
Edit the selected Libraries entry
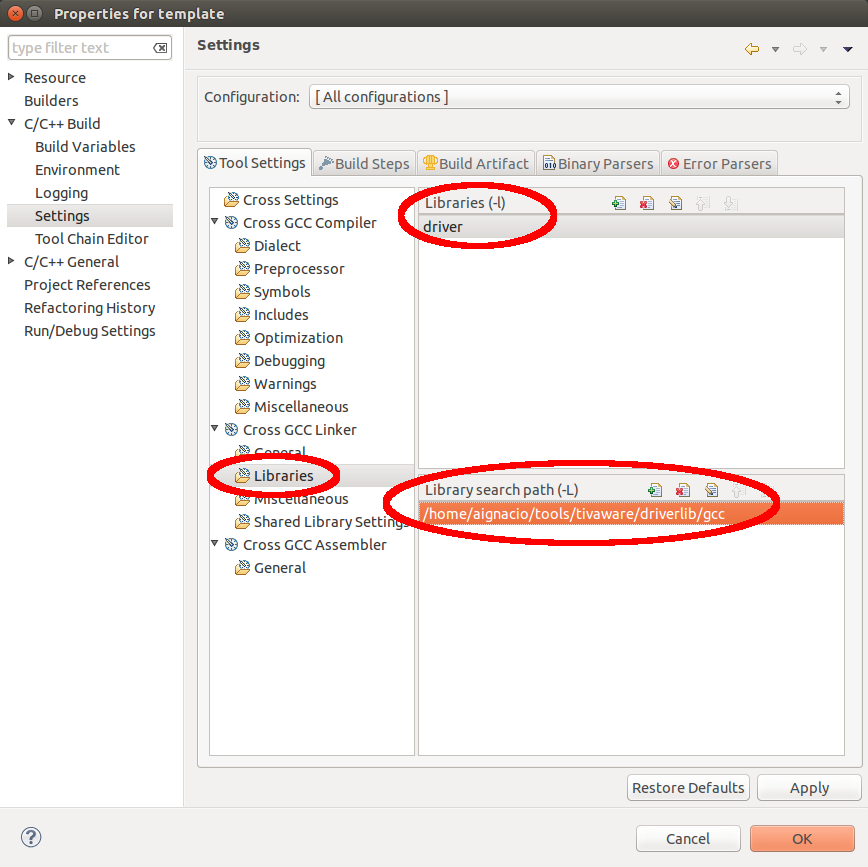pyautogui.click(x=675, y=202)
